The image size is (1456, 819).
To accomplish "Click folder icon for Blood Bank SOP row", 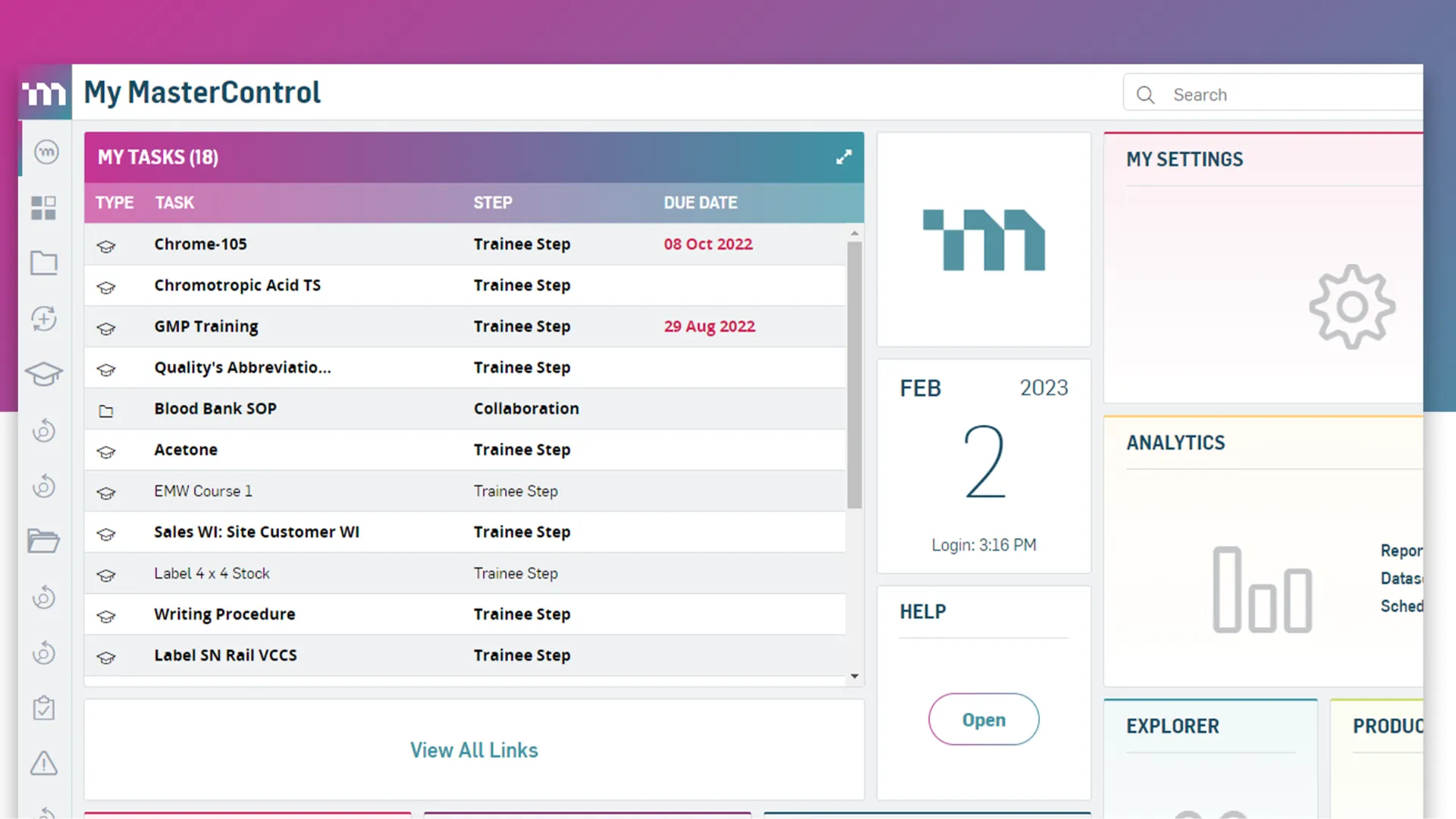I will 106,410.
